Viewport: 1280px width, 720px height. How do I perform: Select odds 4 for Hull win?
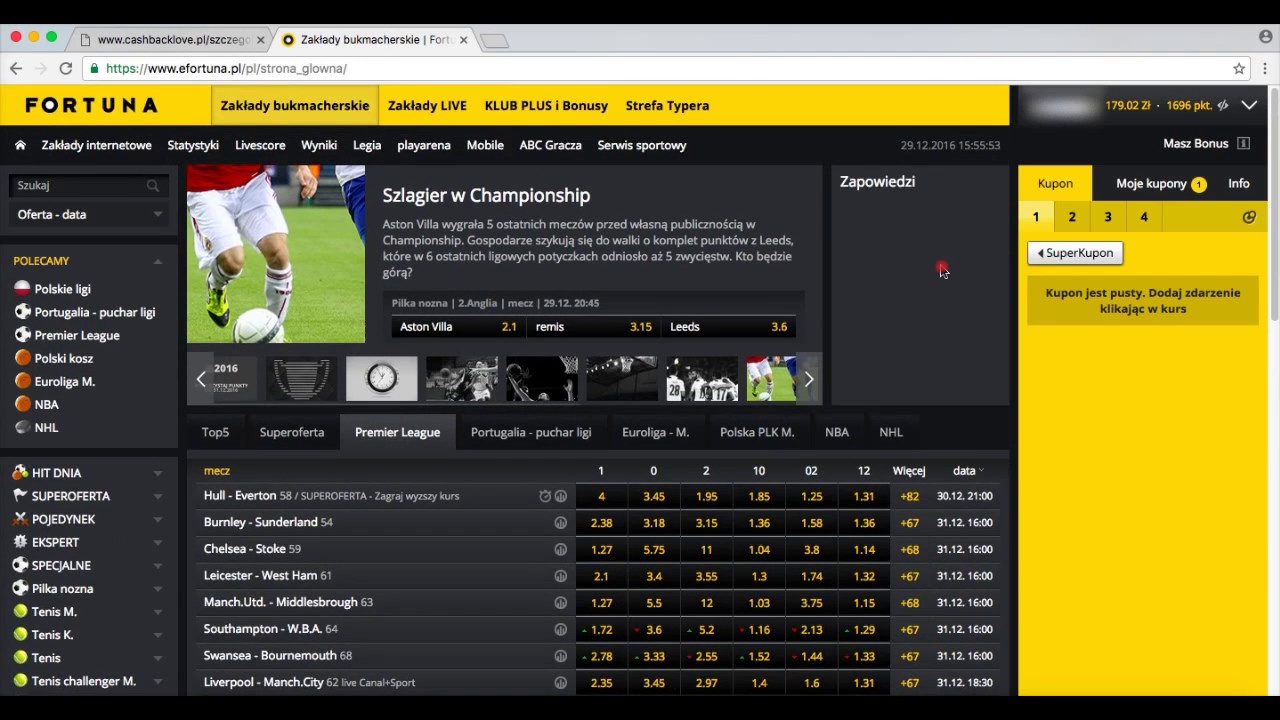601,496
